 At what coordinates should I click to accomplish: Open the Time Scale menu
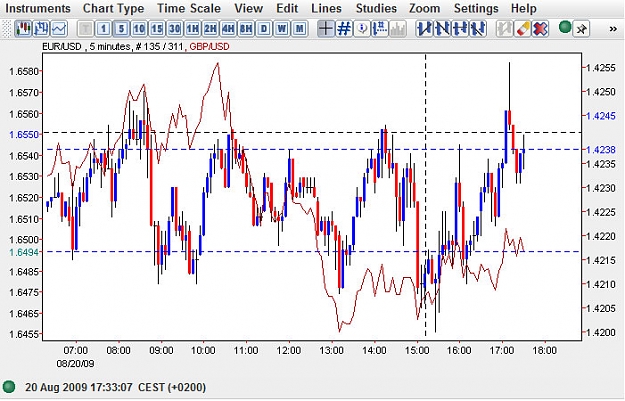point(189,8)
